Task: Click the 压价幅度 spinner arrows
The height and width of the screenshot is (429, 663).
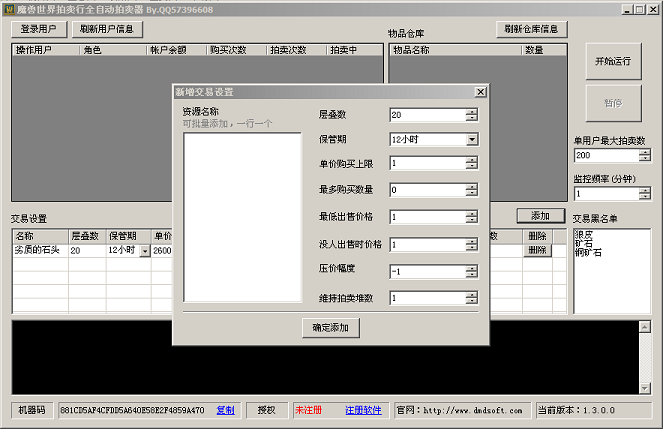Action: pyautogui.click(x=472, y=271)
